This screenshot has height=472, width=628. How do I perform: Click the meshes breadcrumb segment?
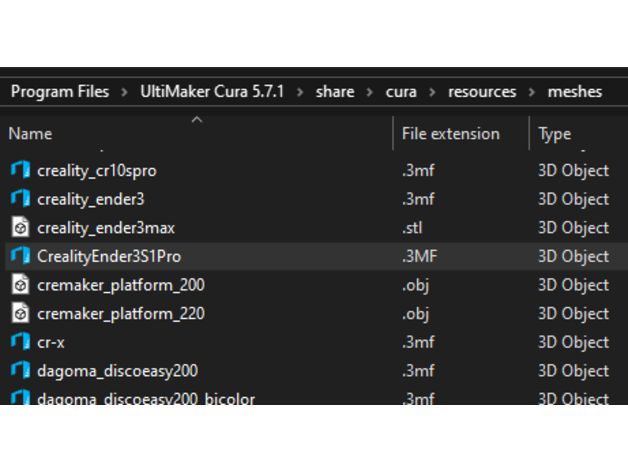coord(575,92)
